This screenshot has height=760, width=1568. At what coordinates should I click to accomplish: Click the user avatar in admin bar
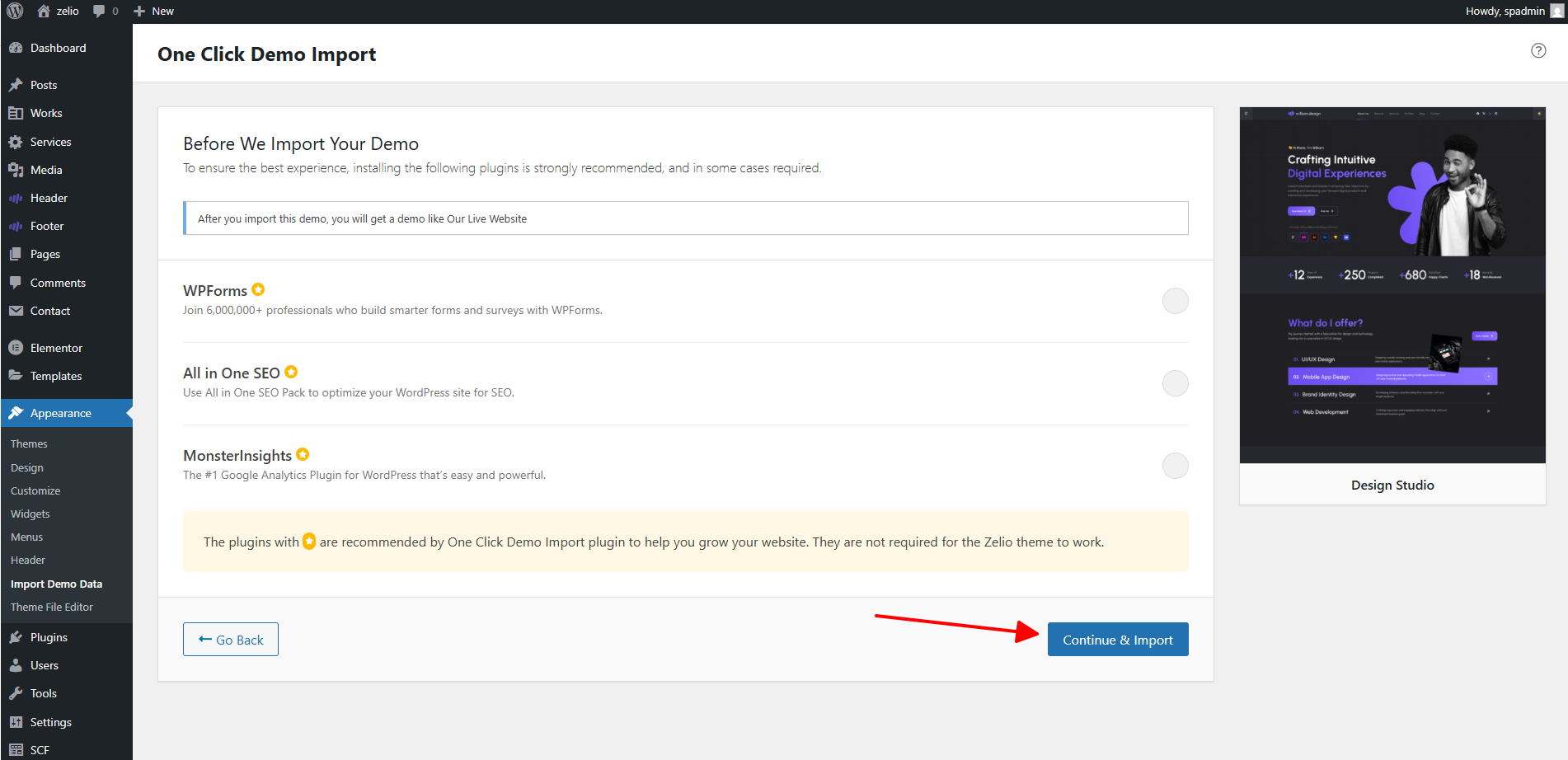coord(1556,11)
